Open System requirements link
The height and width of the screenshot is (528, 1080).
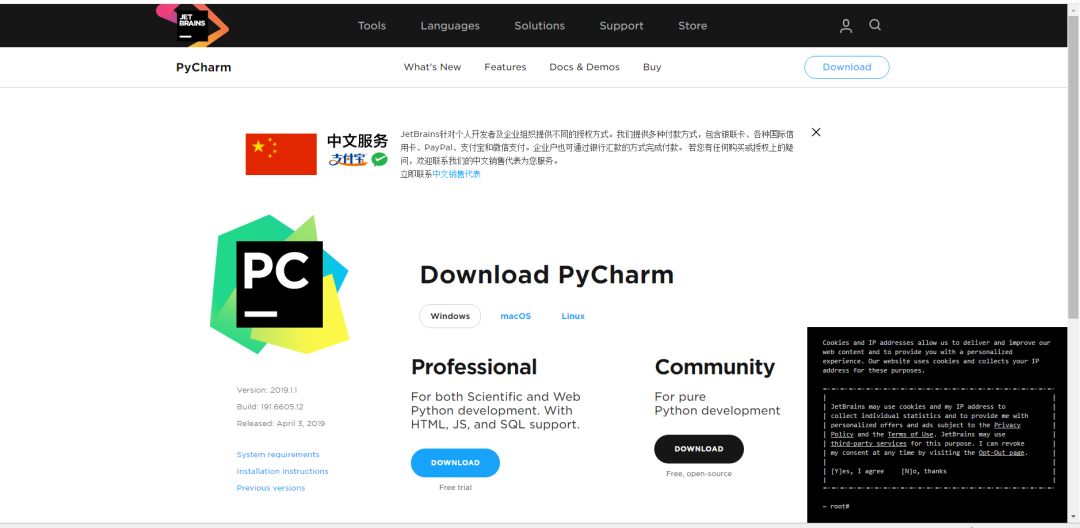pyautogui.click(x=278, y=454)
